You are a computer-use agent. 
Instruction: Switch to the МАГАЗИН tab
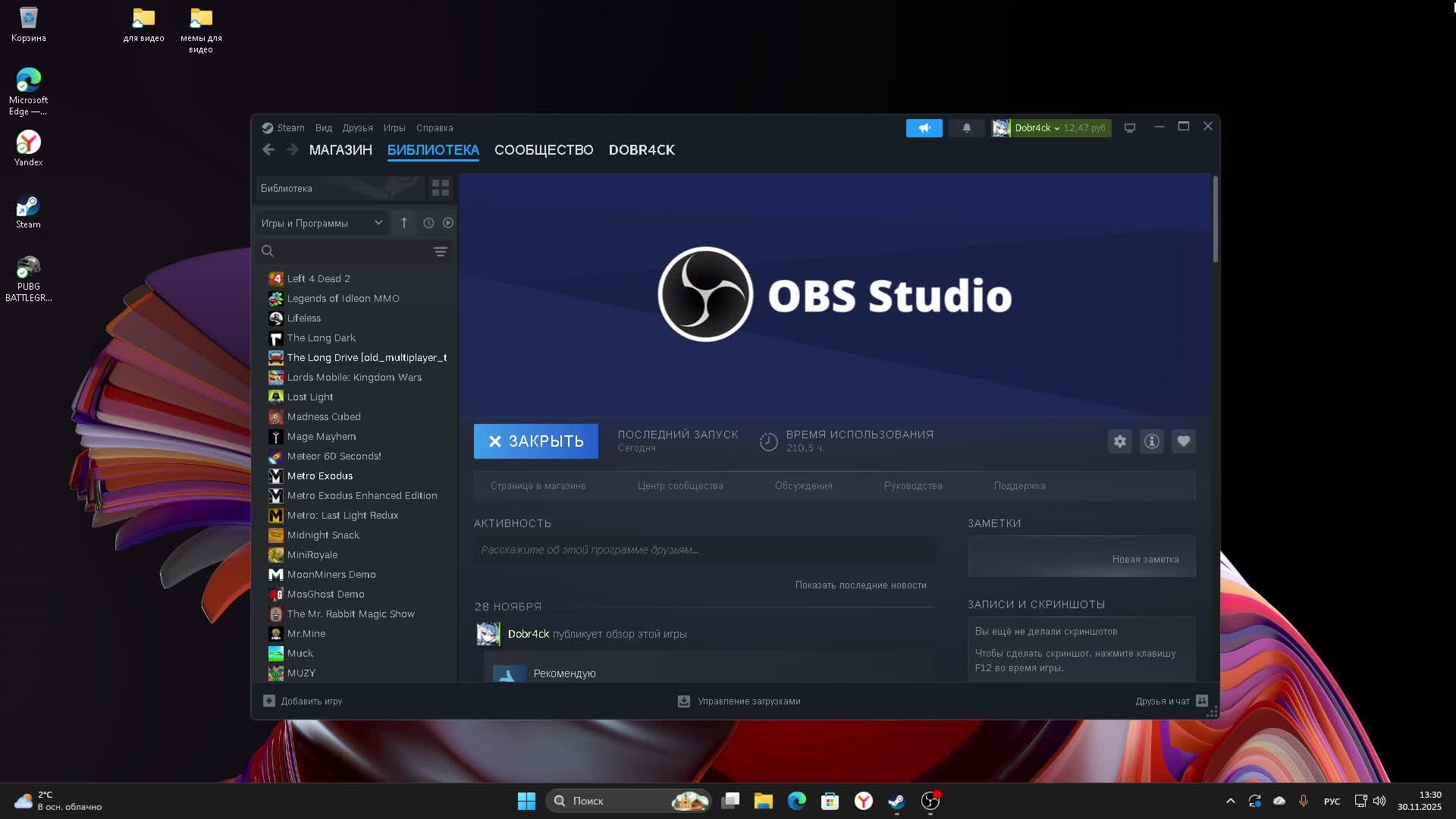point(340,150)
